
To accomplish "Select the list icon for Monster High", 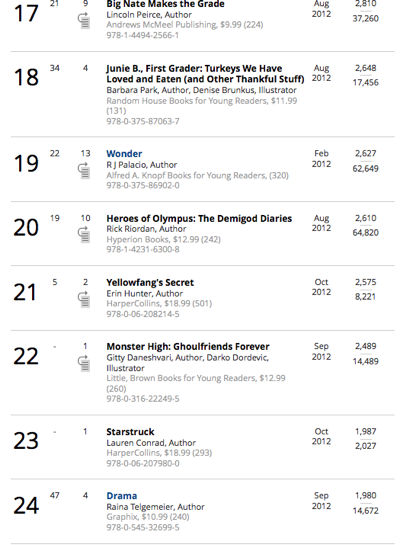I will 84,363.
